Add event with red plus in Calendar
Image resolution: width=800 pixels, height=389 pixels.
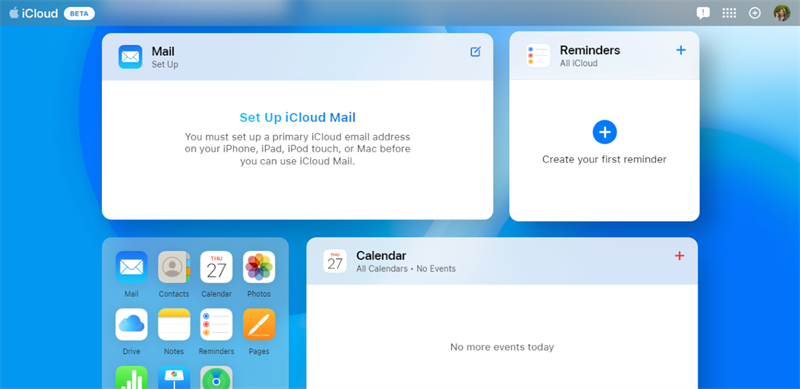point(679,256)
